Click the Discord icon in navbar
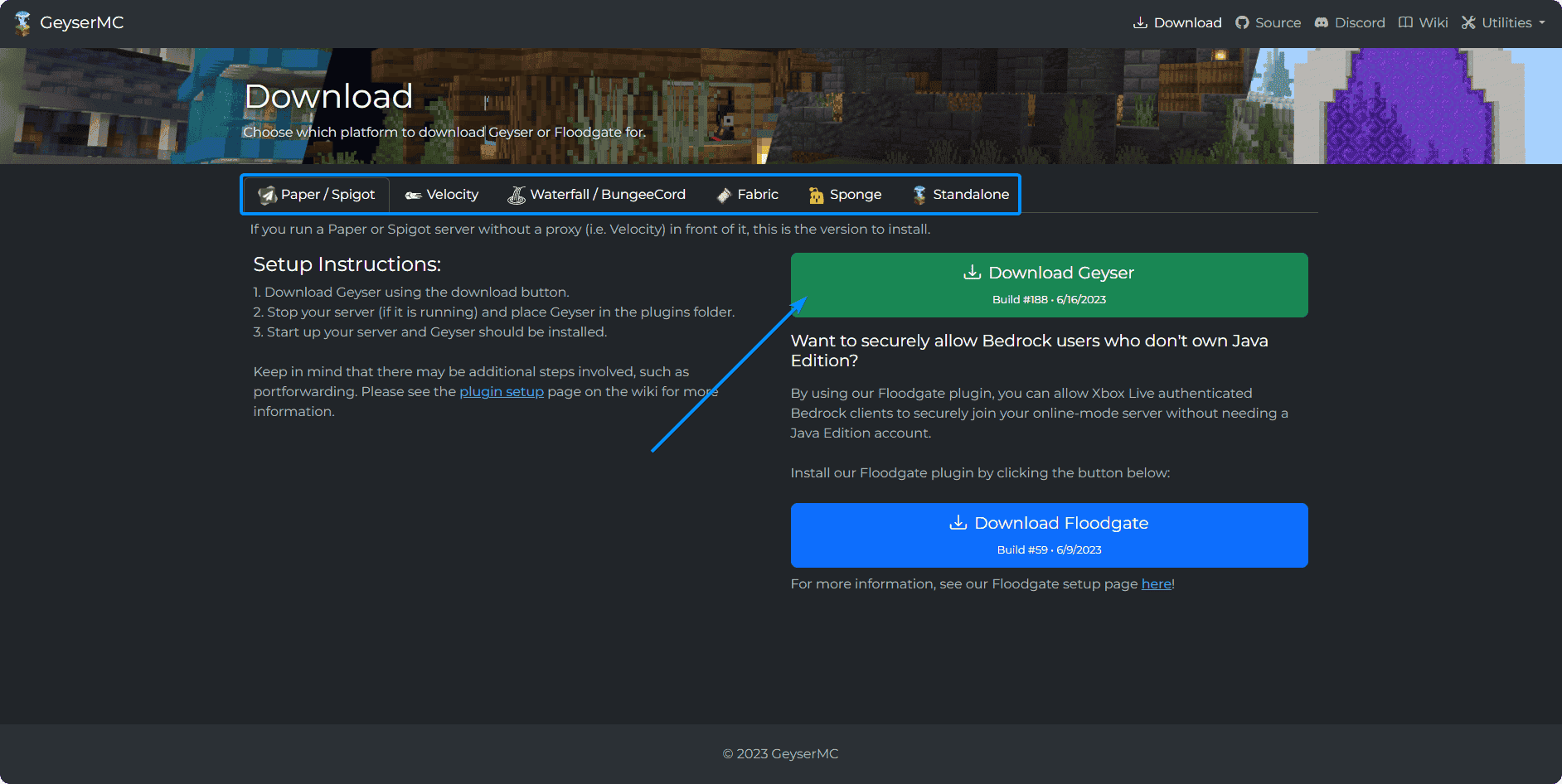 pyautogui.click(x=1322, y=23)
